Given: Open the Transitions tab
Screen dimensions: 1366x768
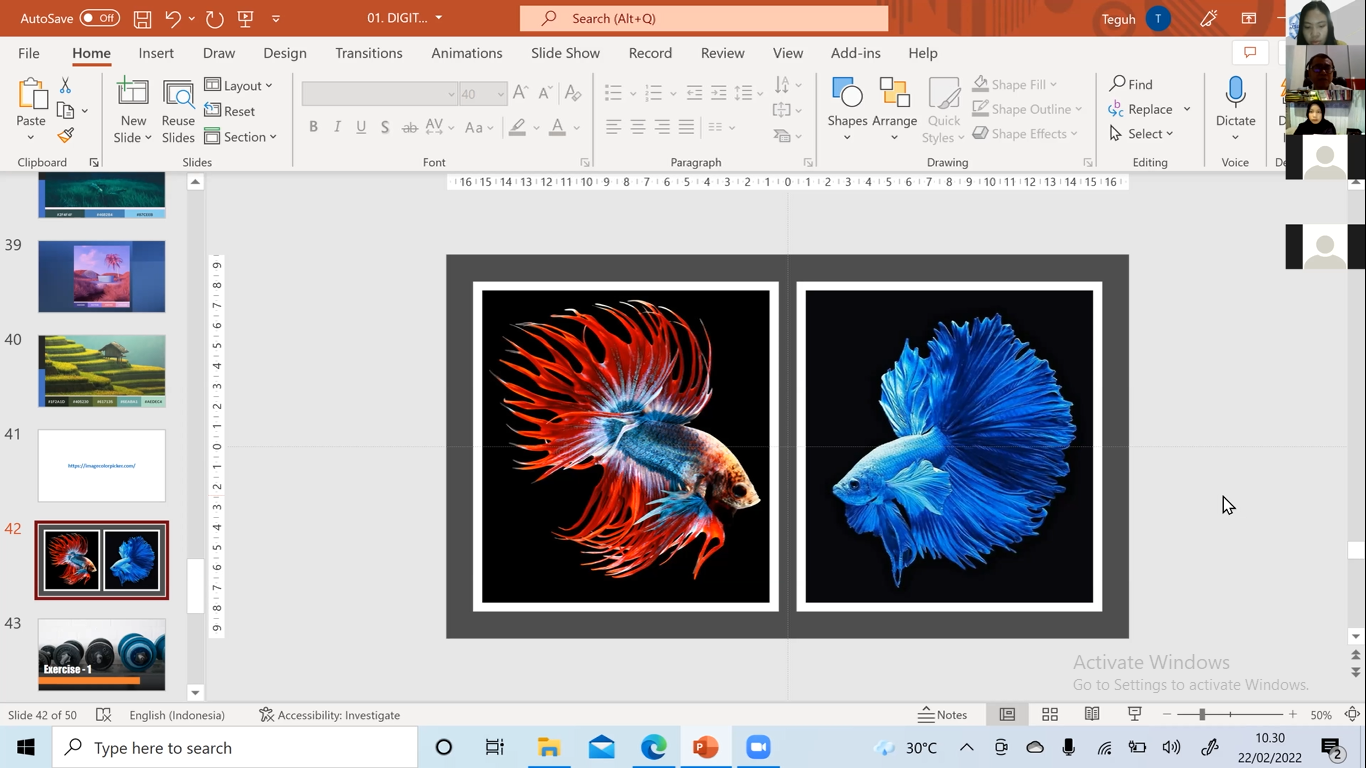Looking at the screenshot, I should click(x=368, y=53).
